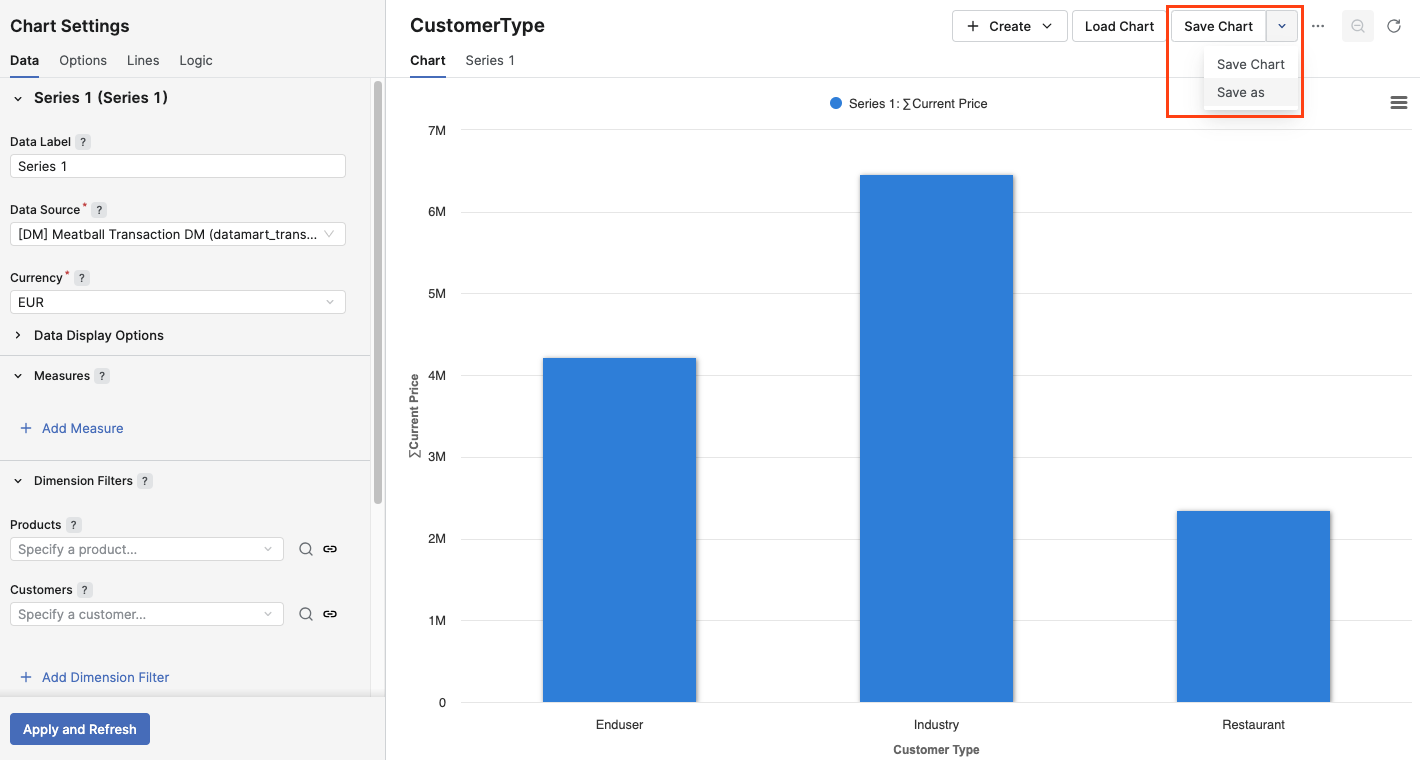The height and width of the screenshot is (760, 1420).
Task: Click the help icon next to Measures
Action: click(102, 376)
